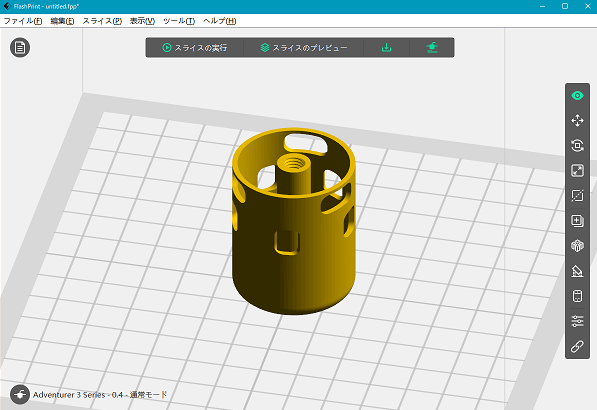Click the duplicate/add model icon
597x410 pixels.
[577, 221]
